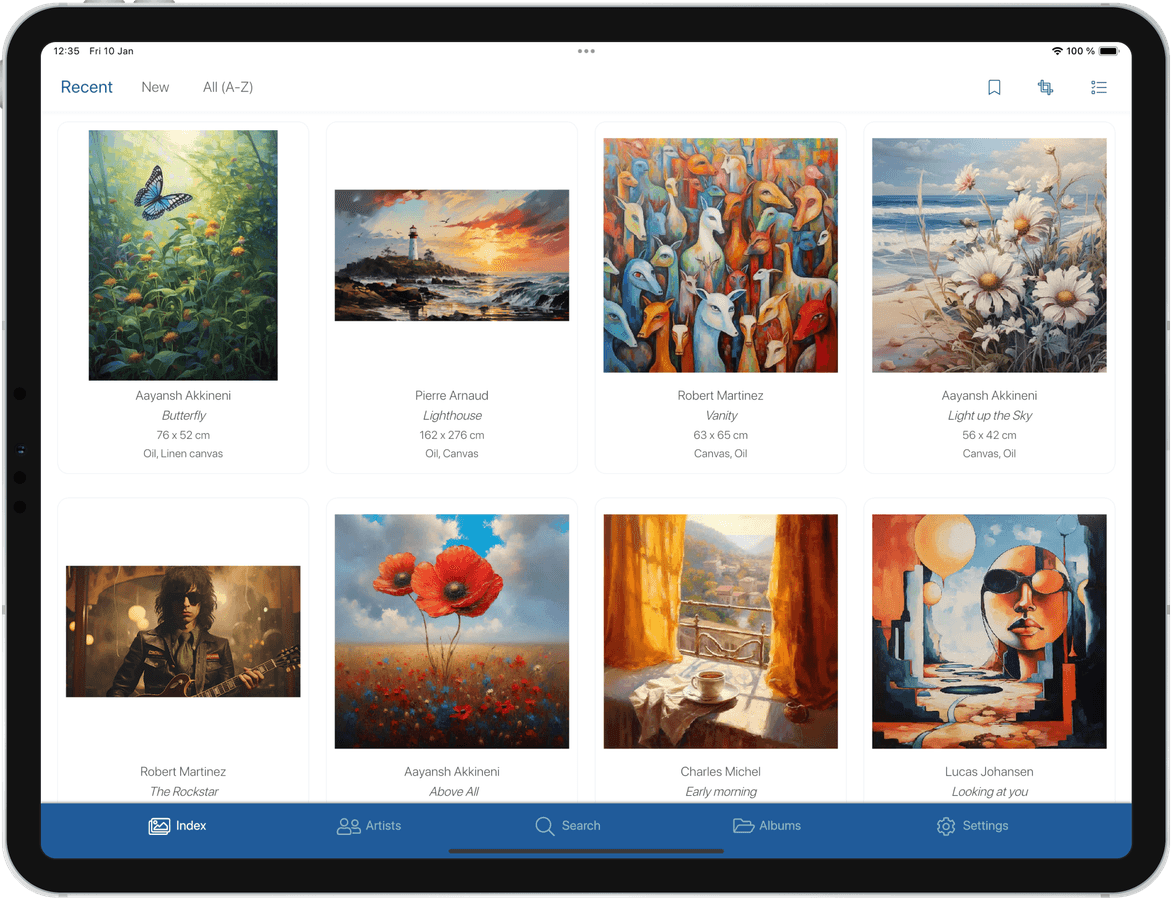Viewport: 1176px width, 902px height.
Task: Open the checklist view options
Action: 1099,87
